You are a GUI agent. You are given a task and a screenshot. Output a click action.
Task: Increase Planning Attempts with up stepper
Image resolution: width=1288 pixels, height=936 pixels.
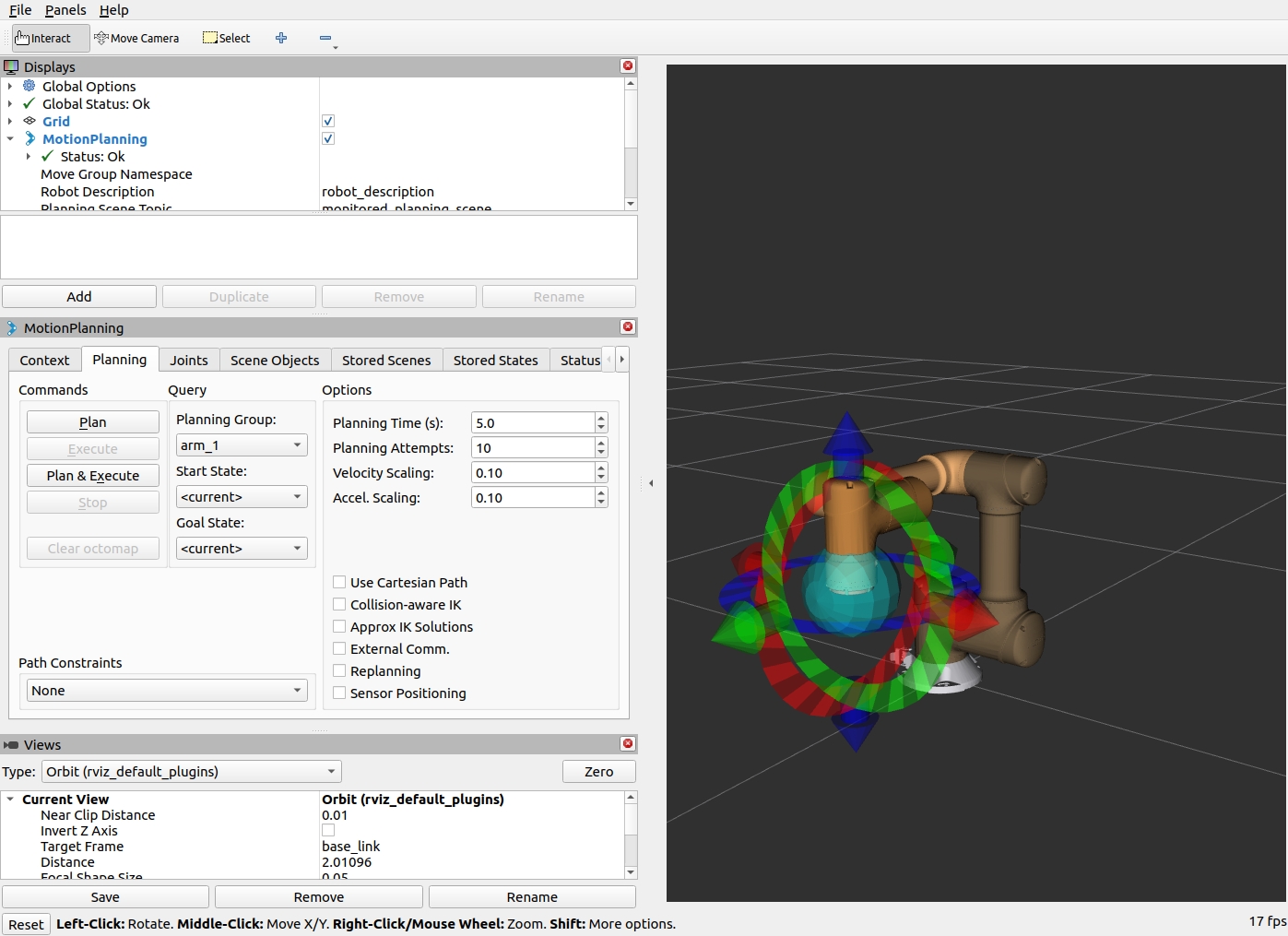(x=601, y=443)
